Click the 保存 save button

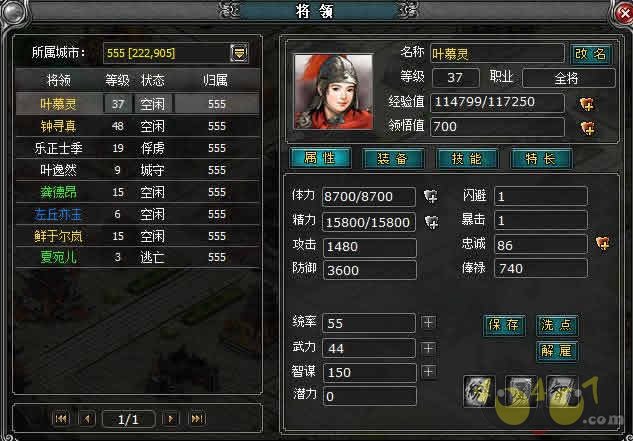[x=504, y=325]
